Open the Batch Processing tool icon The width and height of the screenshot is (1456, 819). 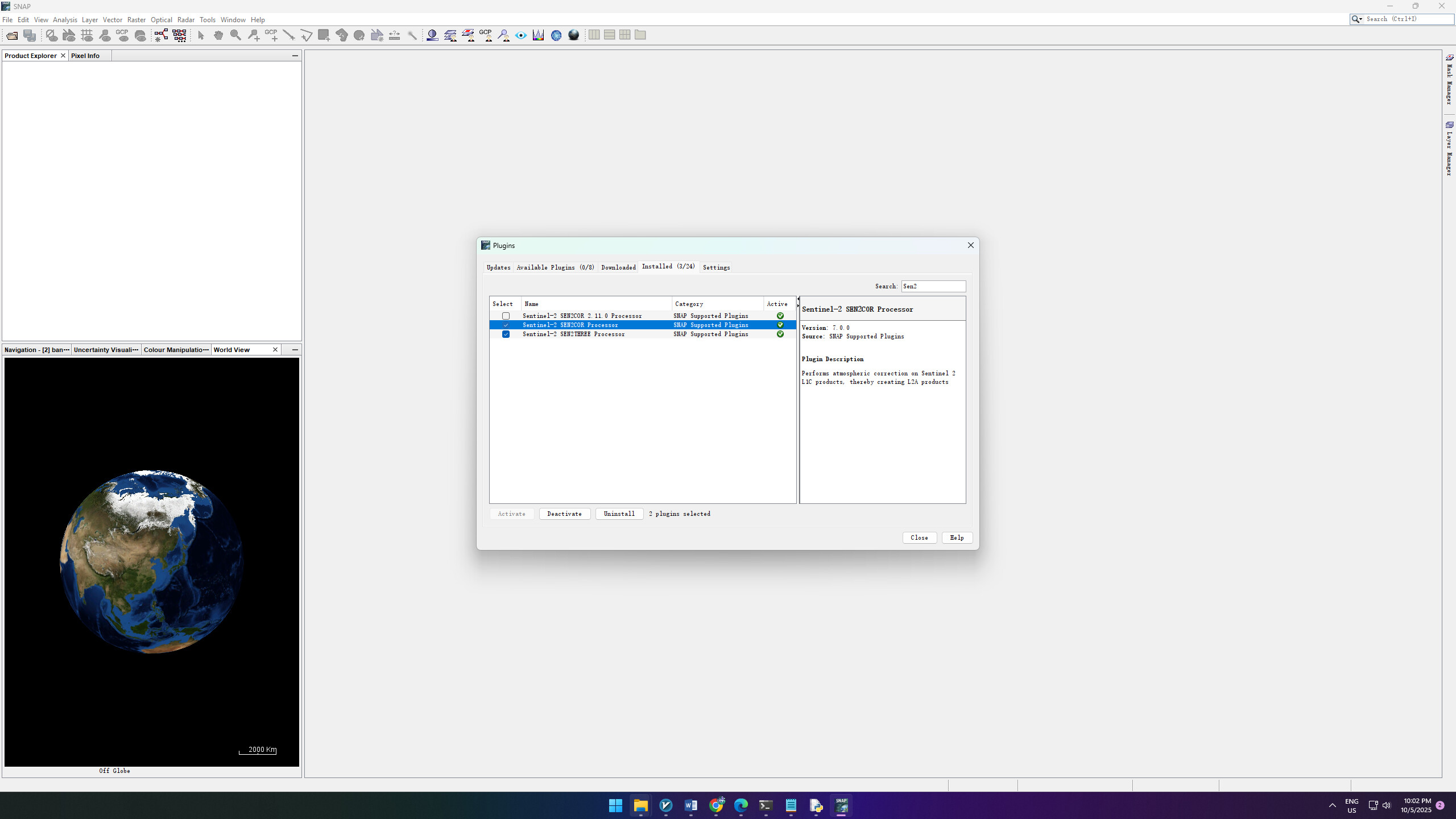click(x=180, y=35)
